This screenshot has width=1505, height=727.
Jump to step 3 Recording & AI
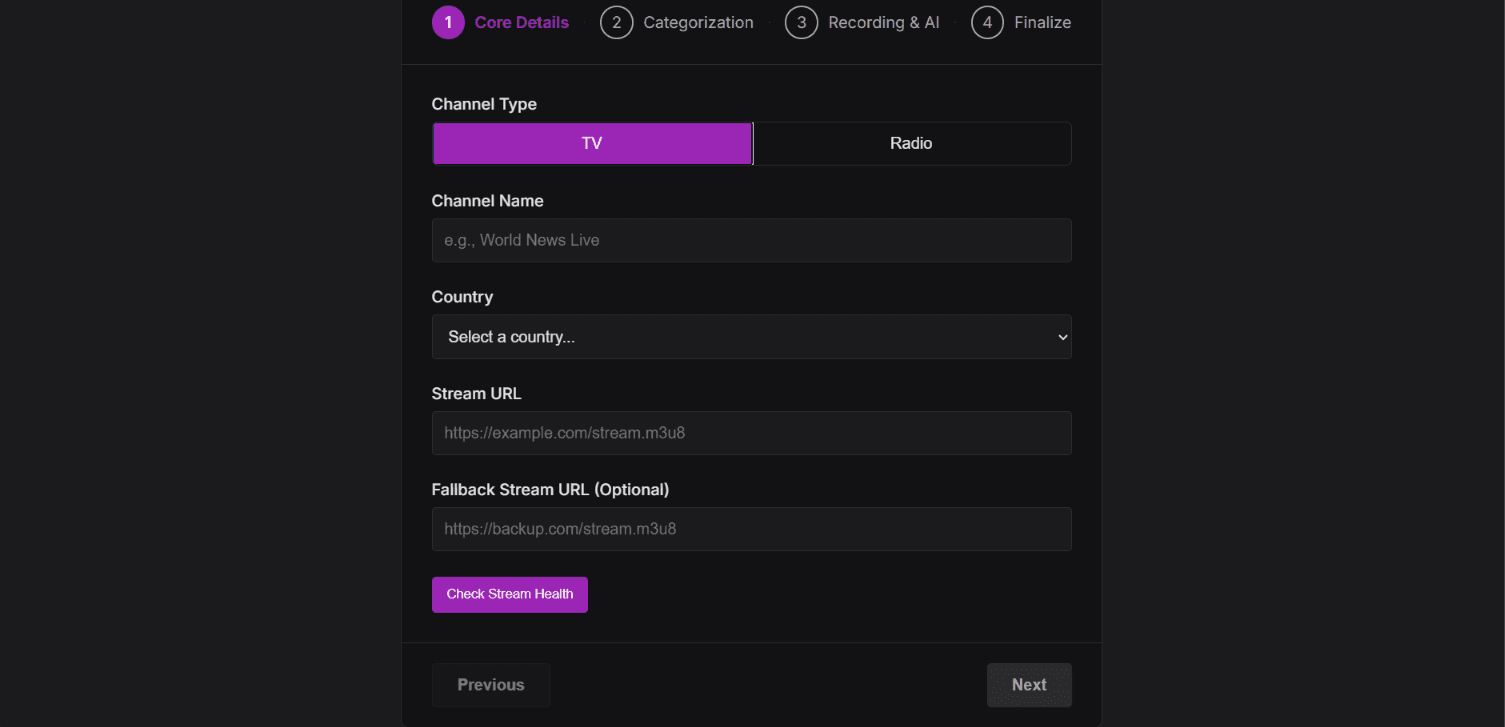[x=862, y=22]
